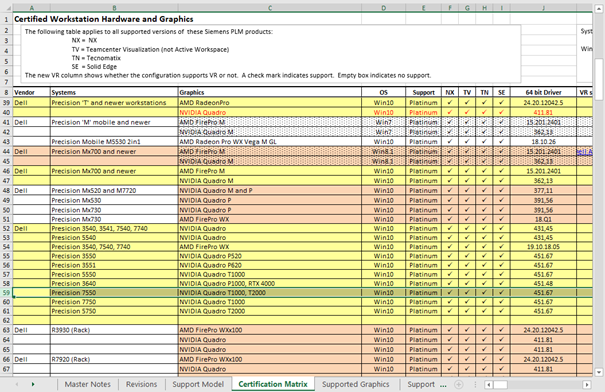The height and width of the screenshot is (392, 605).
Task: Click the 'Systems' header cell
Action: click(x=114, y=92)
